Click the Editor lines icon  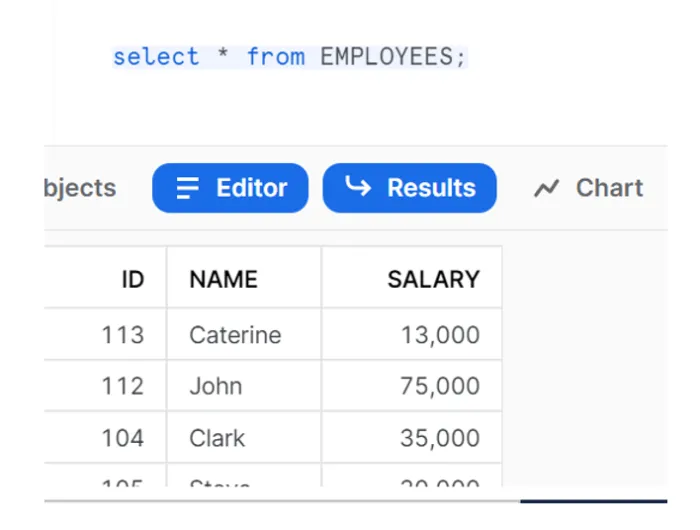[x=187, y=188]
